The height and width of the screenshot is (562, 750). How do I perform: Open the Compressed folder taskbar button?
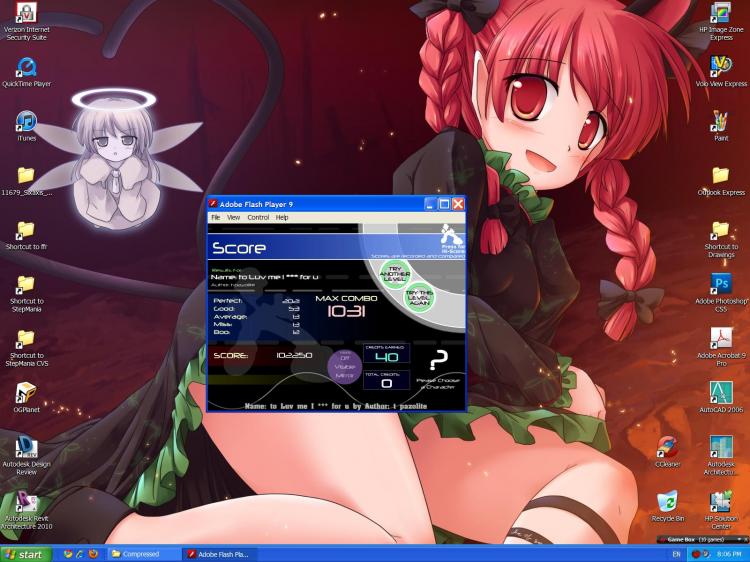pos(144,554)
